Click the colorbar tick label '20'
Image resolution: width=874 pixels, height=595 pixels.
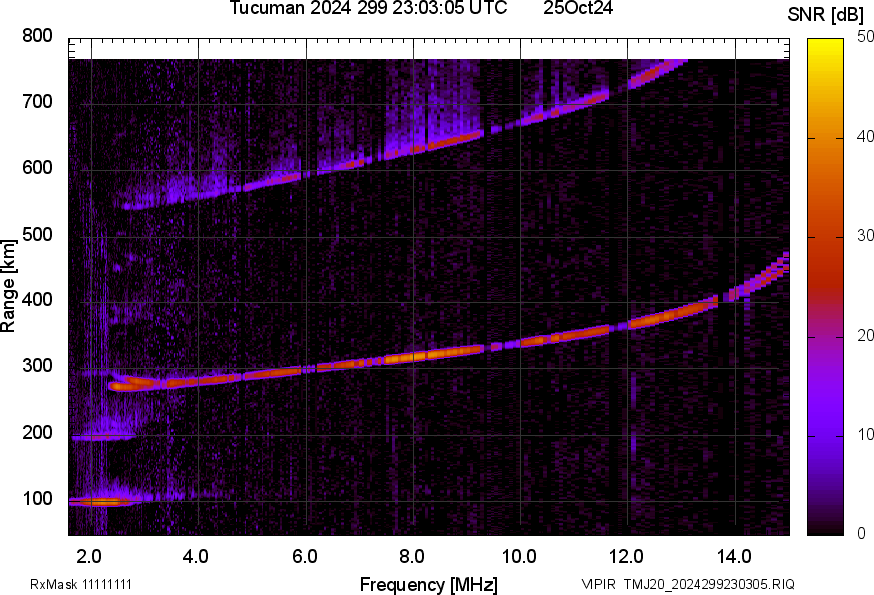[x=865, y=336]
